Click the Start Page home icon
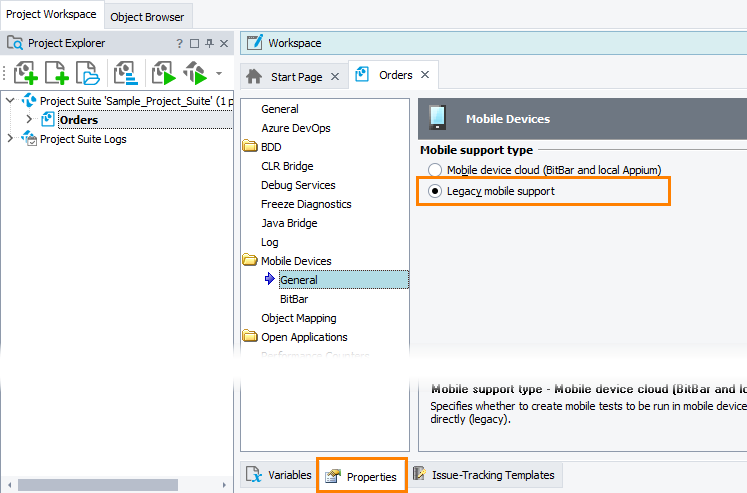 [254, 76]
